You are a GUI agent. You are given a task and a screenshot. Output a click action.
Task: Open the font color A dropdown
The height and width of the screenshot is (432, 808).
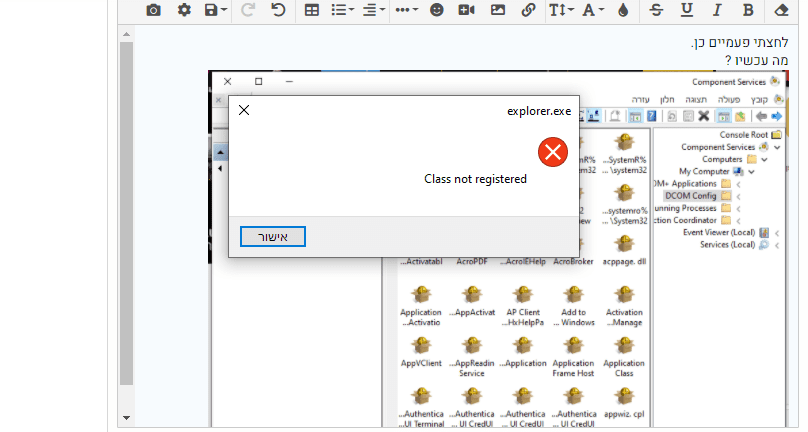[x=593, y=10]
